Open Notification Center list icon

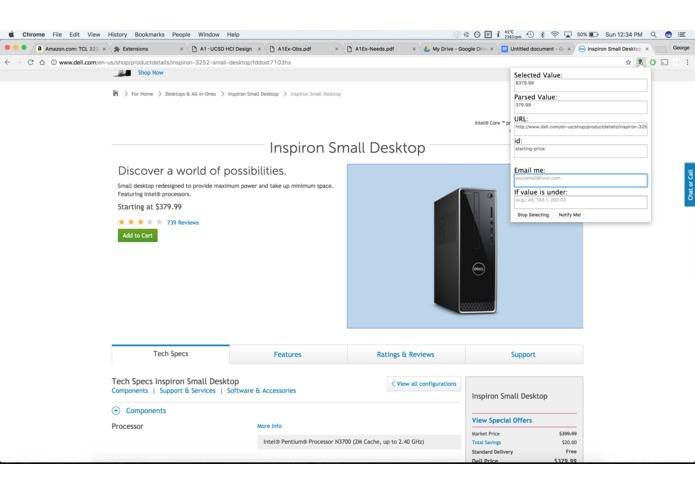tap(682, 34)
